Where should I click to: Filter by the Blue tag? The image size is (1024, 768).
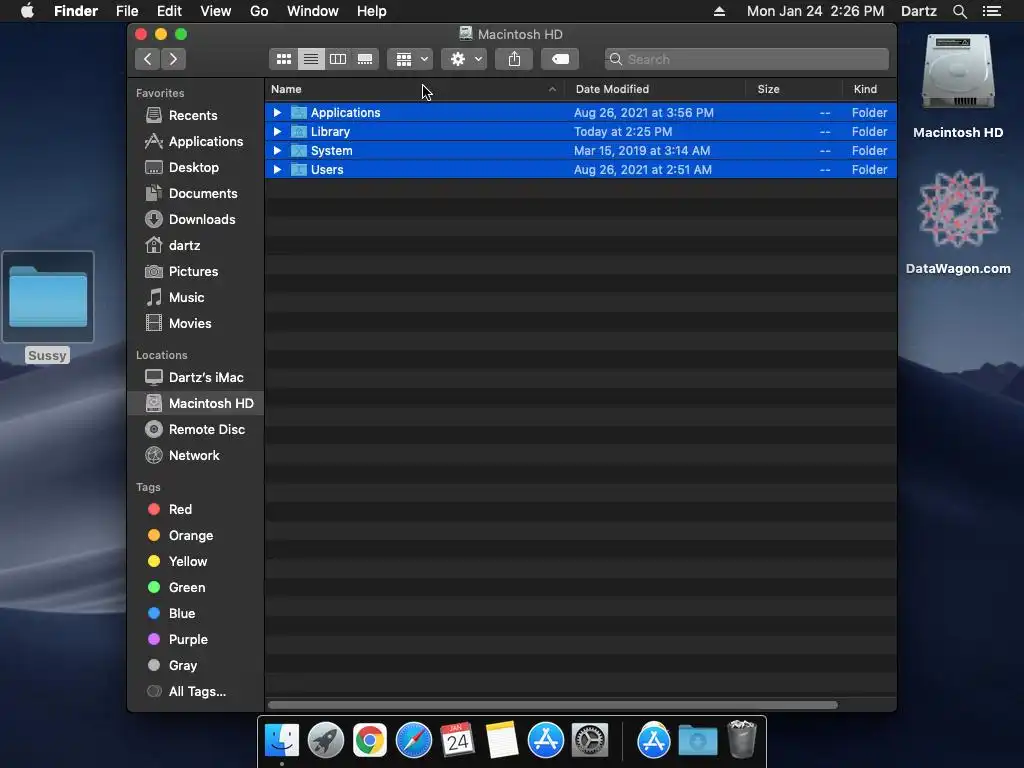[x=182, y=614]
